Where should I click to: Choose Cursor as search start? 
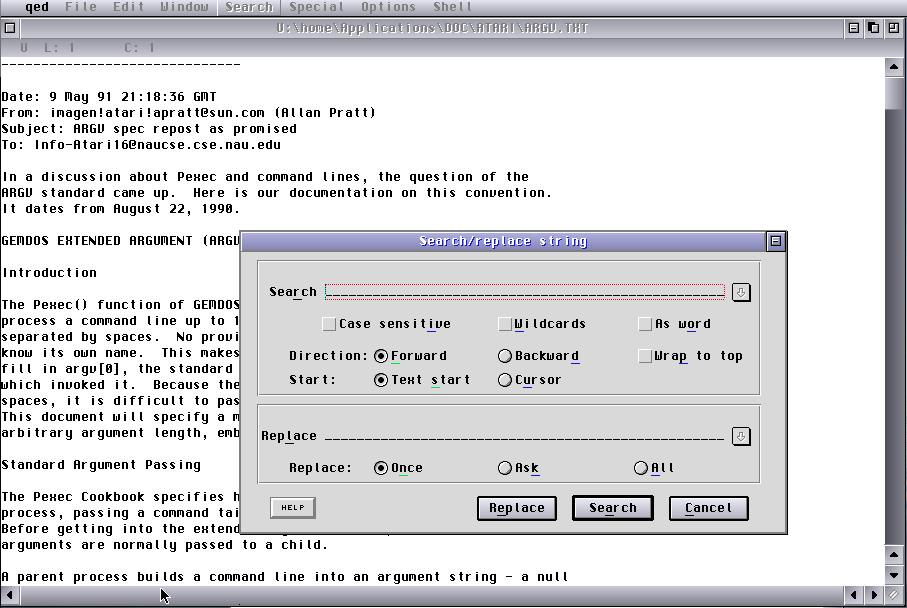point(505,380)
